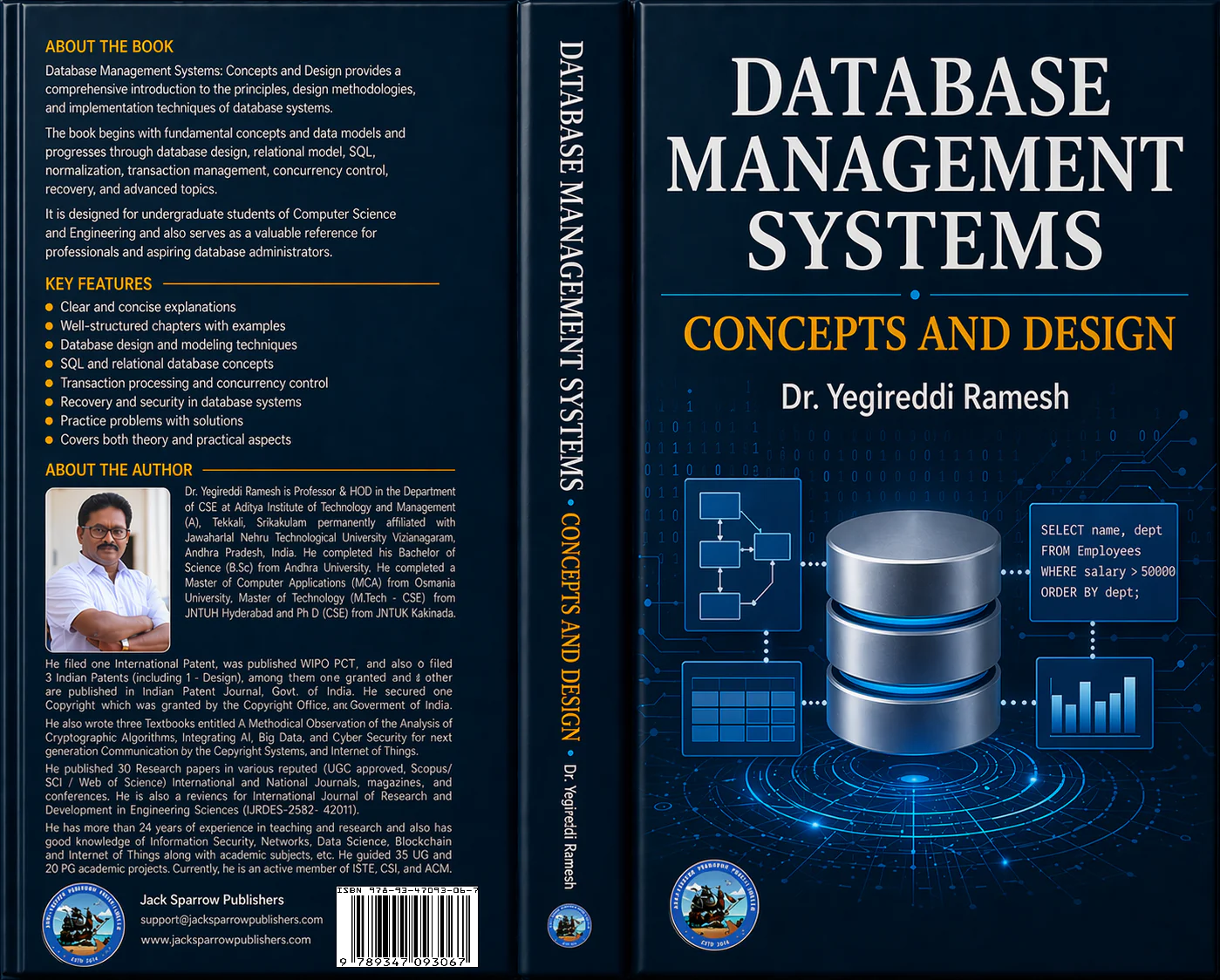Image resolution: width=1220 pixels, height=980 pixels.
Task: Click 'Transaction processing and concurrency control' bullet
Action: point(187,384)
